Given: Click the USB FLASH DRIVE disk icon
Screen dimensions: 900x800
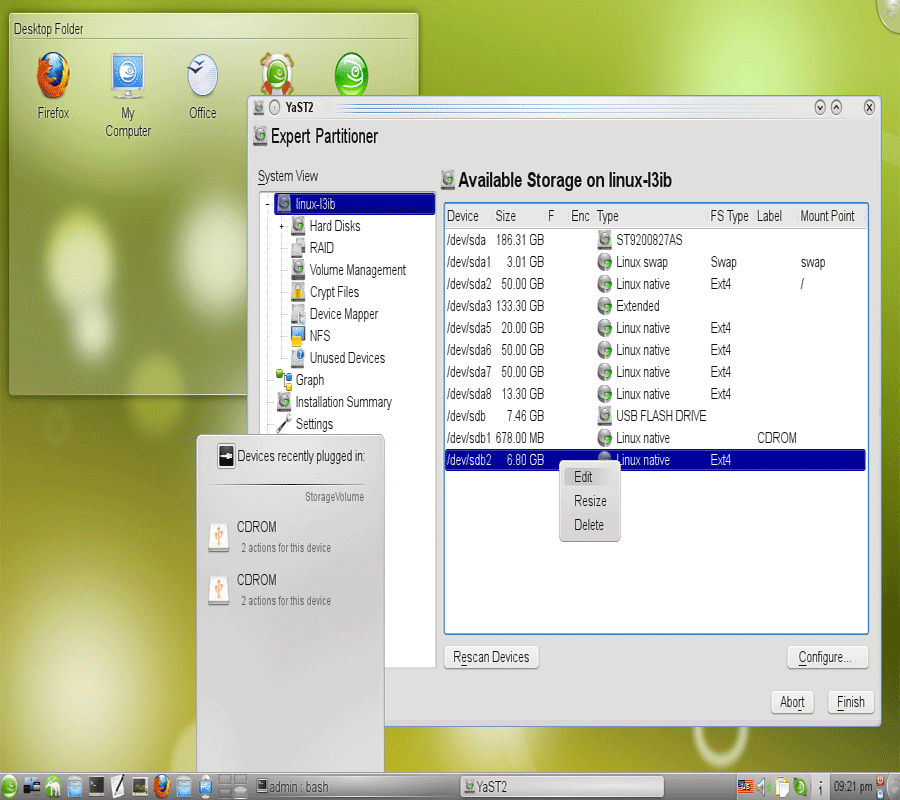Looking at the screenshot, I should [604, 416].
